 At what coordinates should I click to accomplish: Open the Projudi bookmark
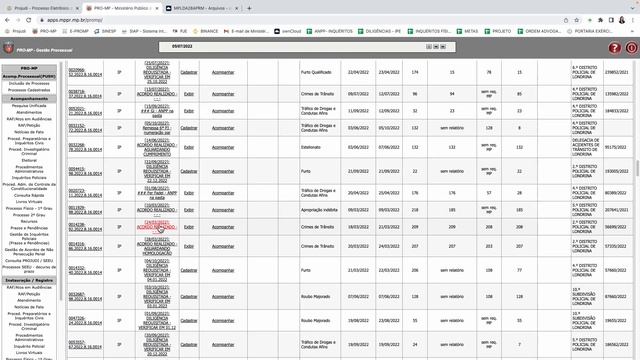(x=16, y=31)
